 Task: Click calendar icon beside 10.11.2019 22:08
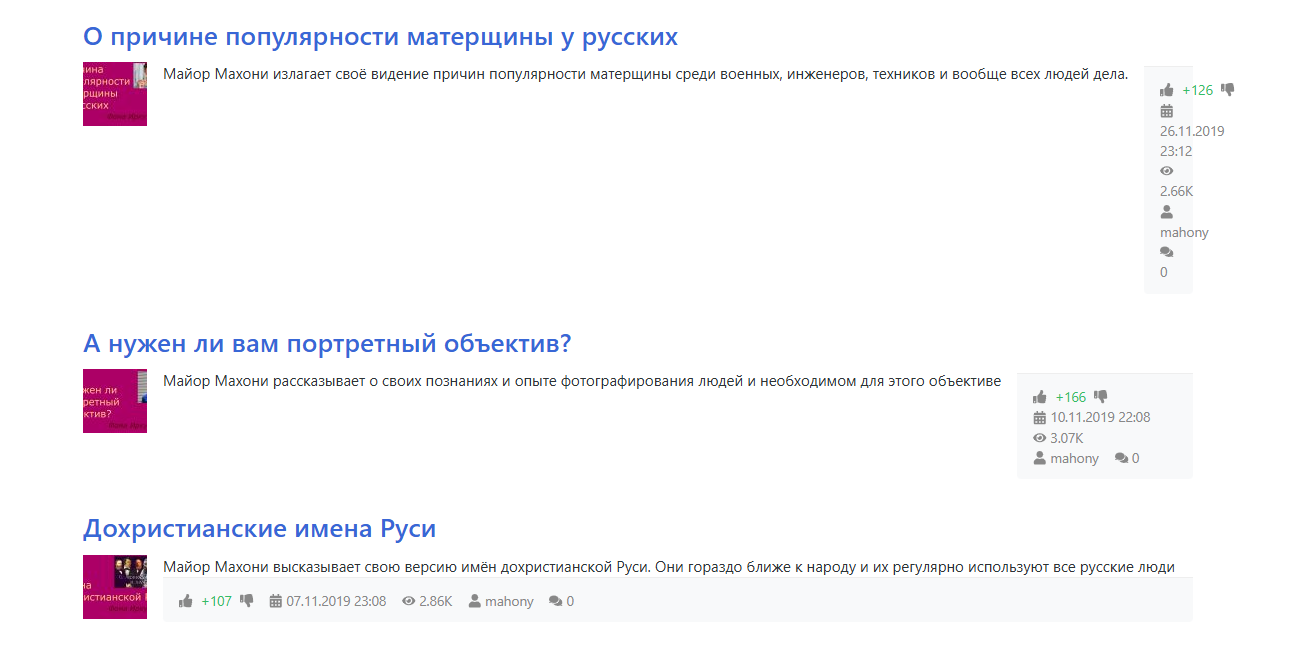pyautogui.click(x=1040, y=417)
